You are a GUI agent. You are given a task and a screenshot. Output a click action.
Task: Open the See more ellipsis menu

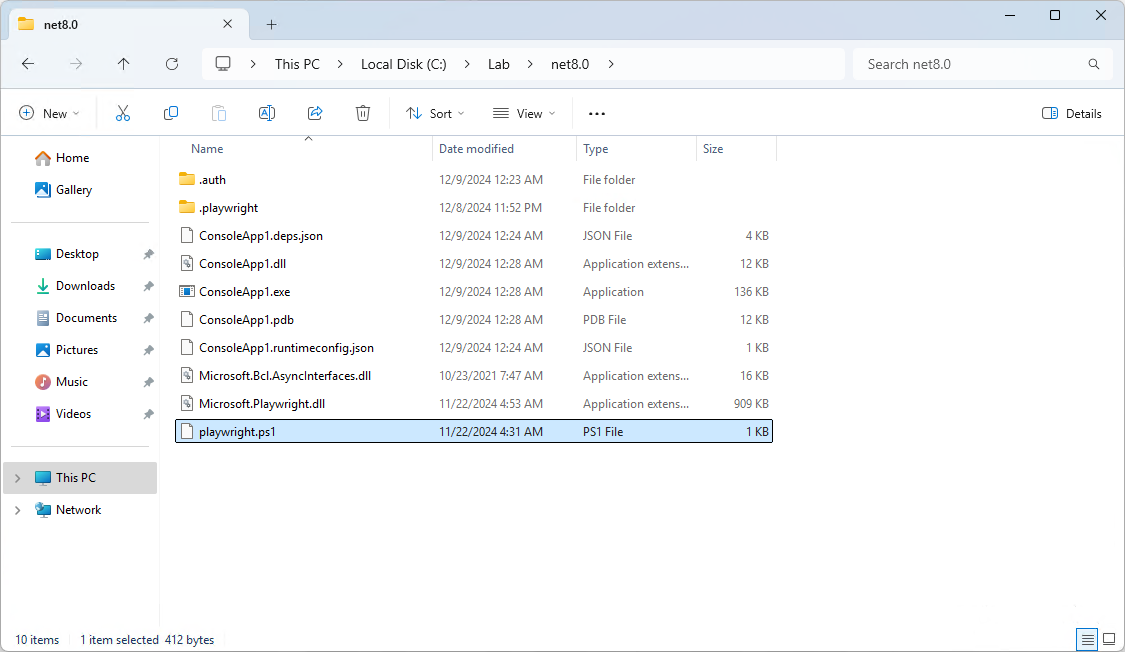click(x=597, y=113)
